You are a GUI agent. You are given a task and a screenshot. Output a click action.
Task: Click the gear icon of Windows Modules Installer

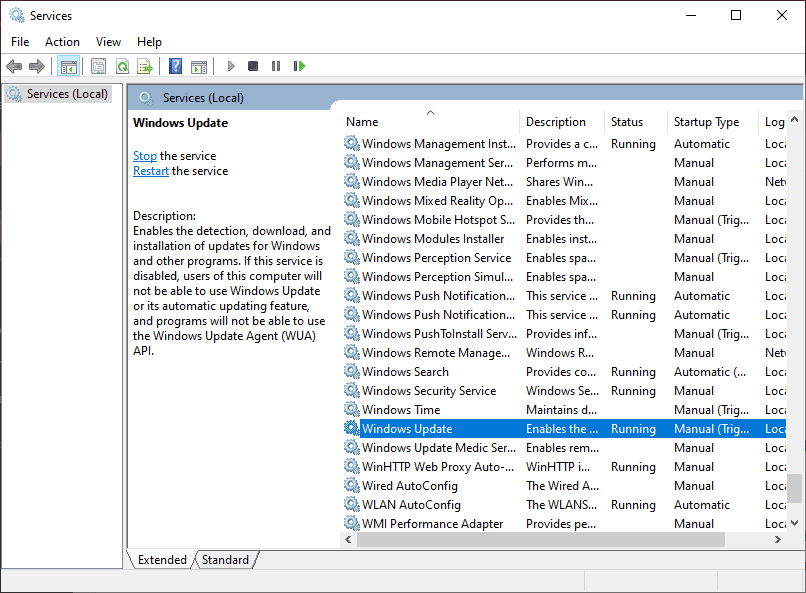[x=352, y=238]
